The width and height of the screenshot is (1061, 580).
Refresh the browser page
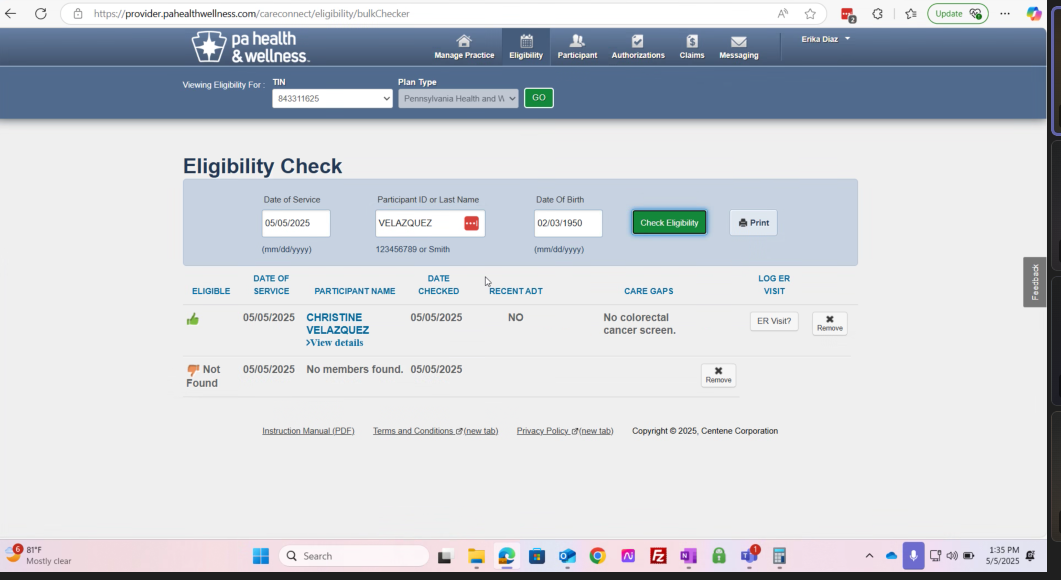tap(41, 14)
